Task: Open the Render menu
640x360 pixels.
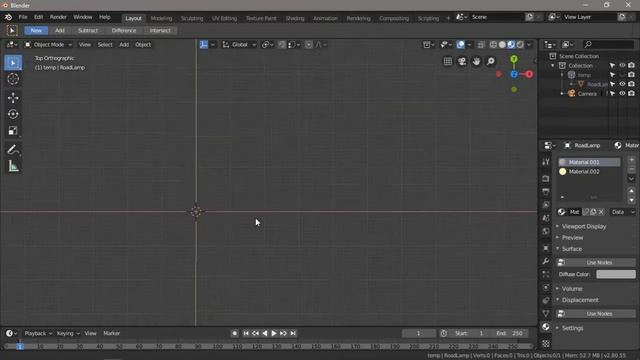Action: (x=58, y=17)
